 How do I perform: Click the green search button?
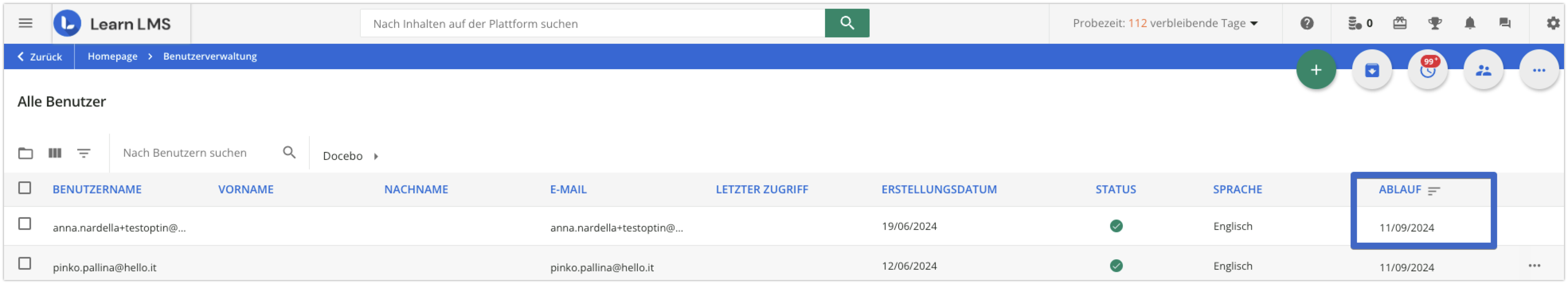pyautogui.click(x=847, y=23)
